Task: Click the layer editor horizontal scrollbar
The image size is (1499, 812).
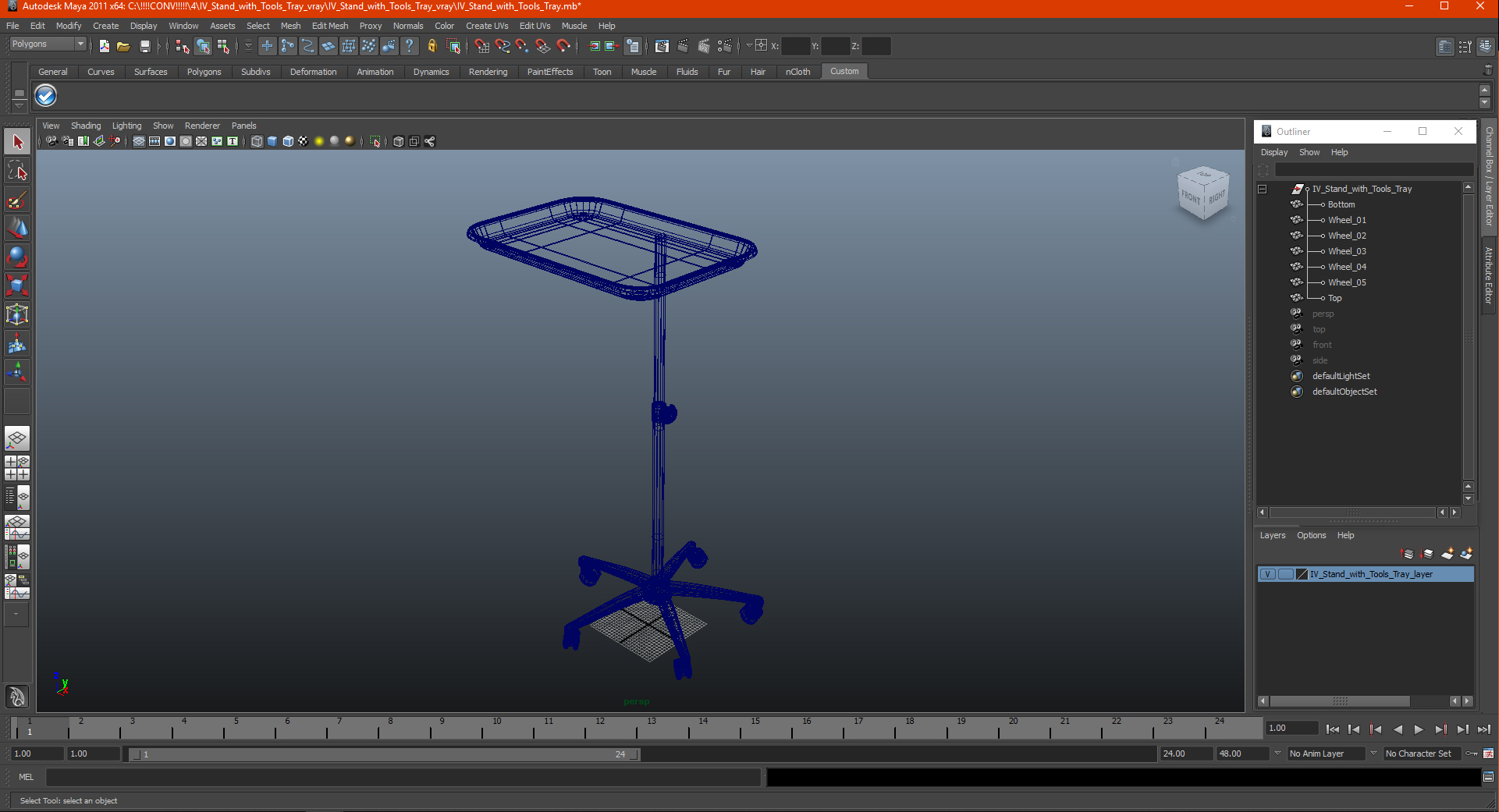Action: 1338,701
